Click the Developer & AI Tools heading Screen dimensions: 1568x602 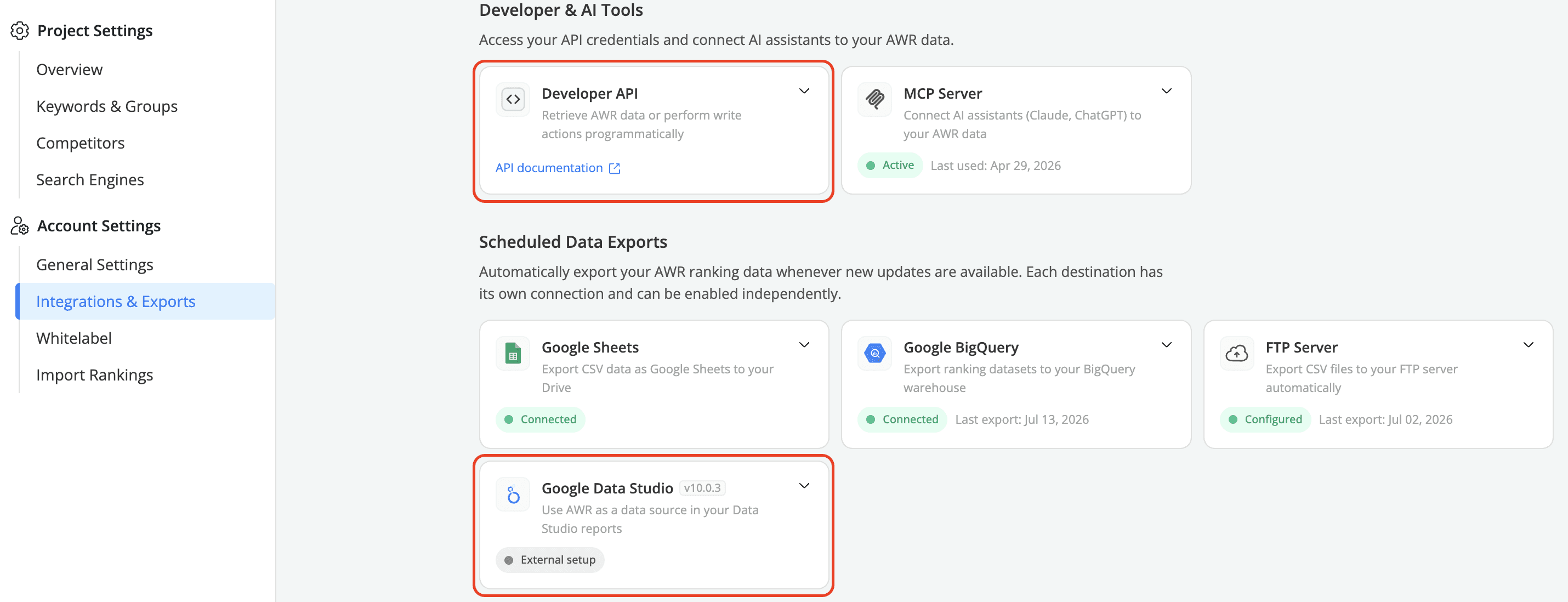pyautogui.click(x=561, y=10)
